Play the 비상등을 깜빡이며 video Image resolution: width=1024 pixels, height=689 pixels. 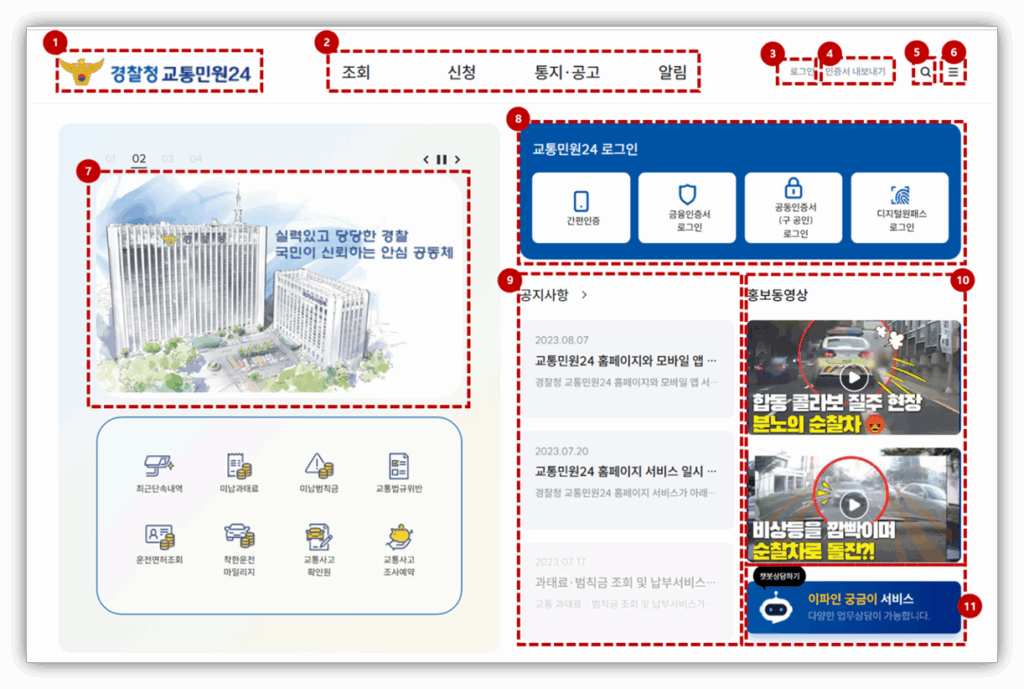[x=854, y=504]
